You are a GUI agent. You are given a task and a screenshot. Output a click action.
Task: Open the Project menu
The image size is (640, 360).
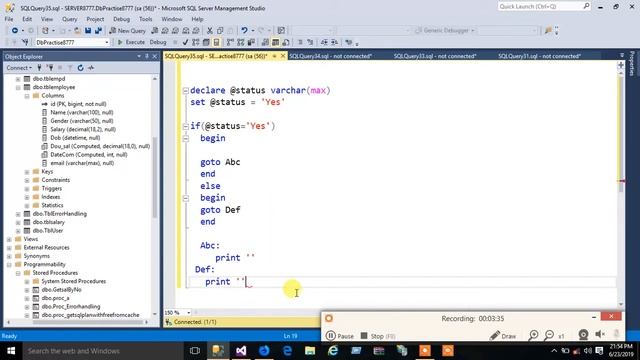[x=95, y=19]
